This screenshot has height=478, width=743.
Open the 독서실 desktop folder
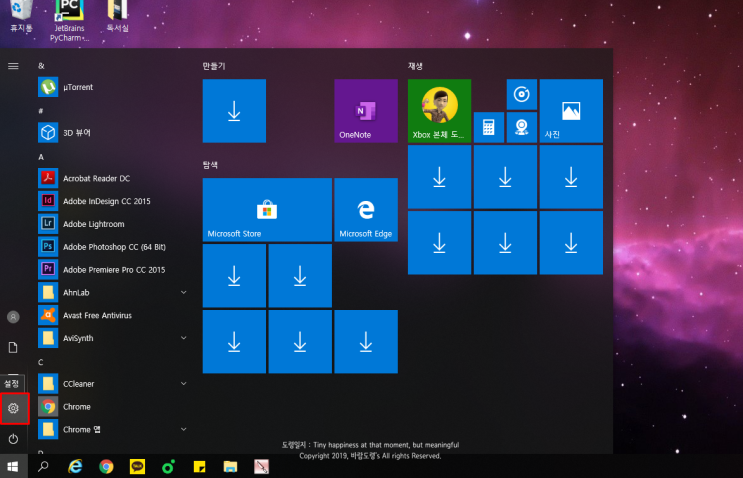(x=118, y=17)
